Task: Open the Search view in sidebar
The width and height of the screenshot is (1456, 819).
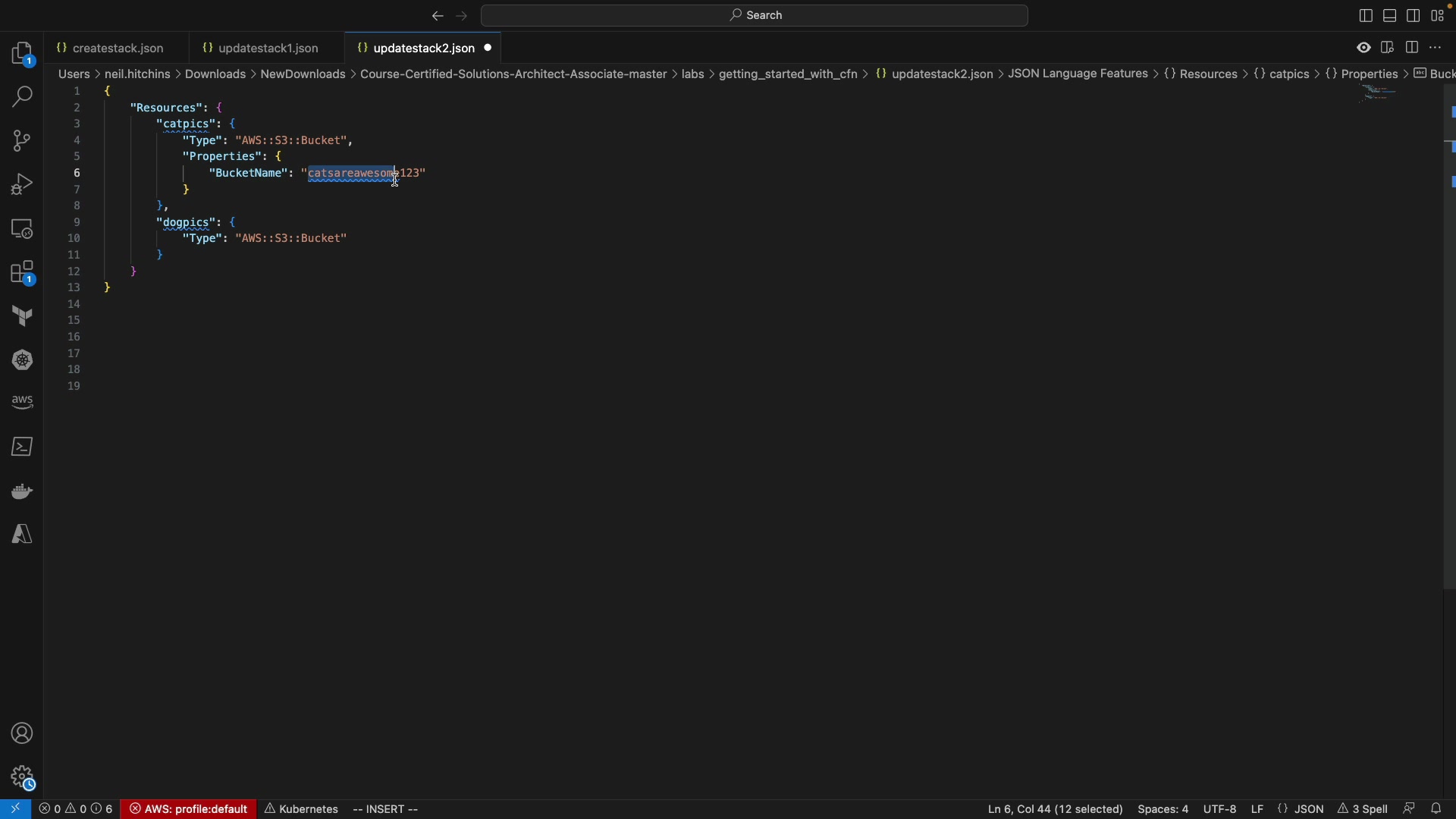Action: [22, 98]
